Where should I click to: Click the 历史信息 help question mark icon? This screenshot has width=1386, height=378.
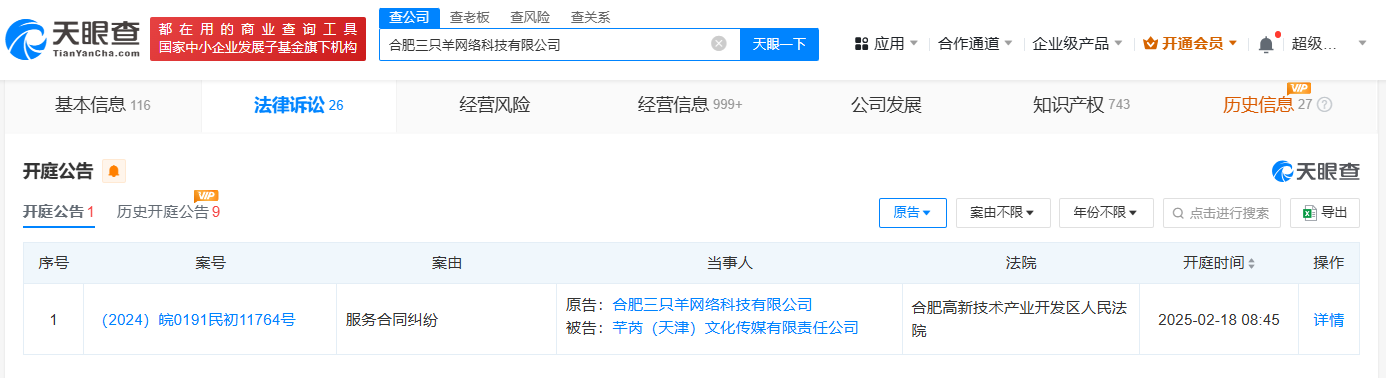click(x=1325, y=105)
